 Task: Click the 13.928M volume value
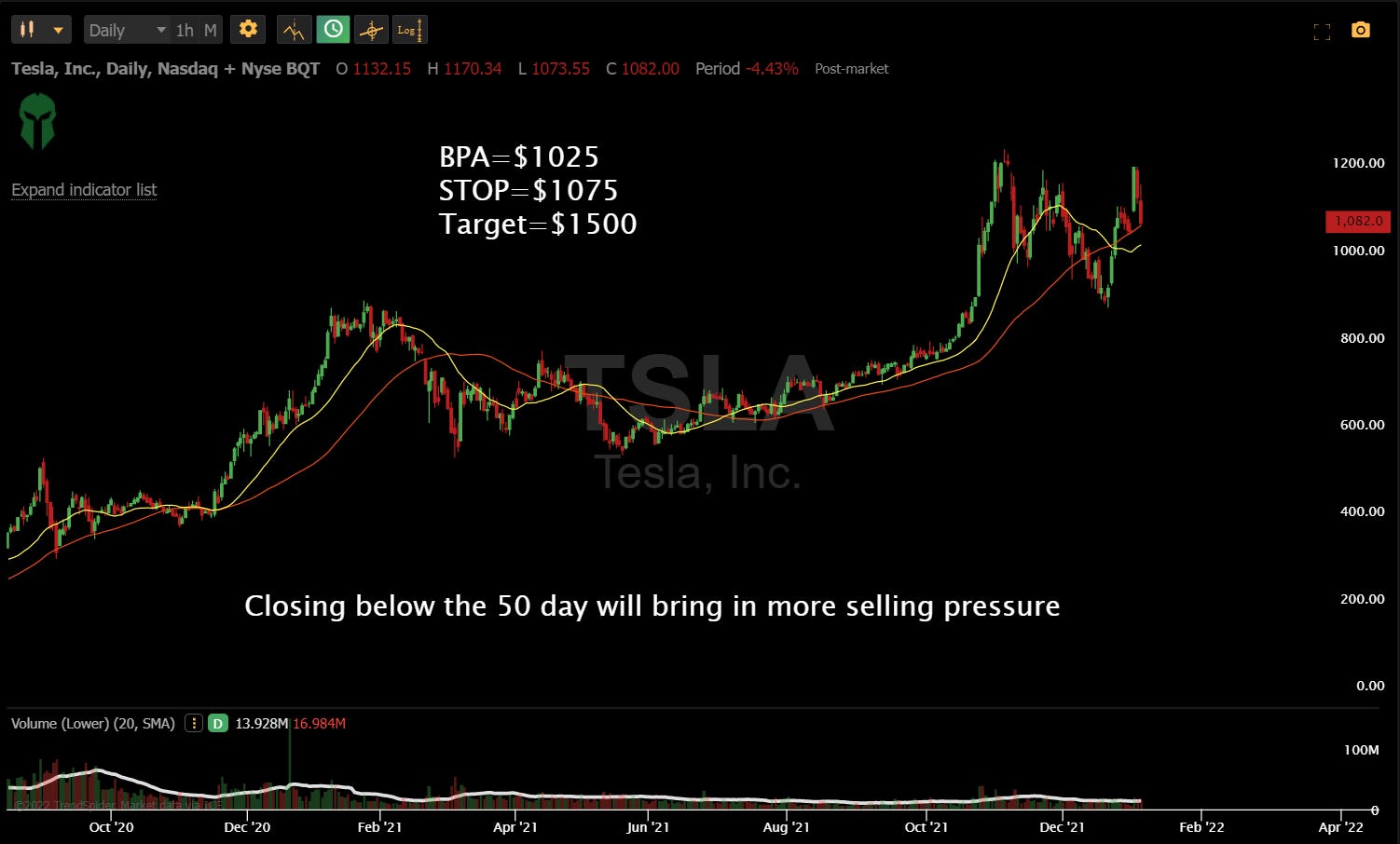tap(261, 723)
